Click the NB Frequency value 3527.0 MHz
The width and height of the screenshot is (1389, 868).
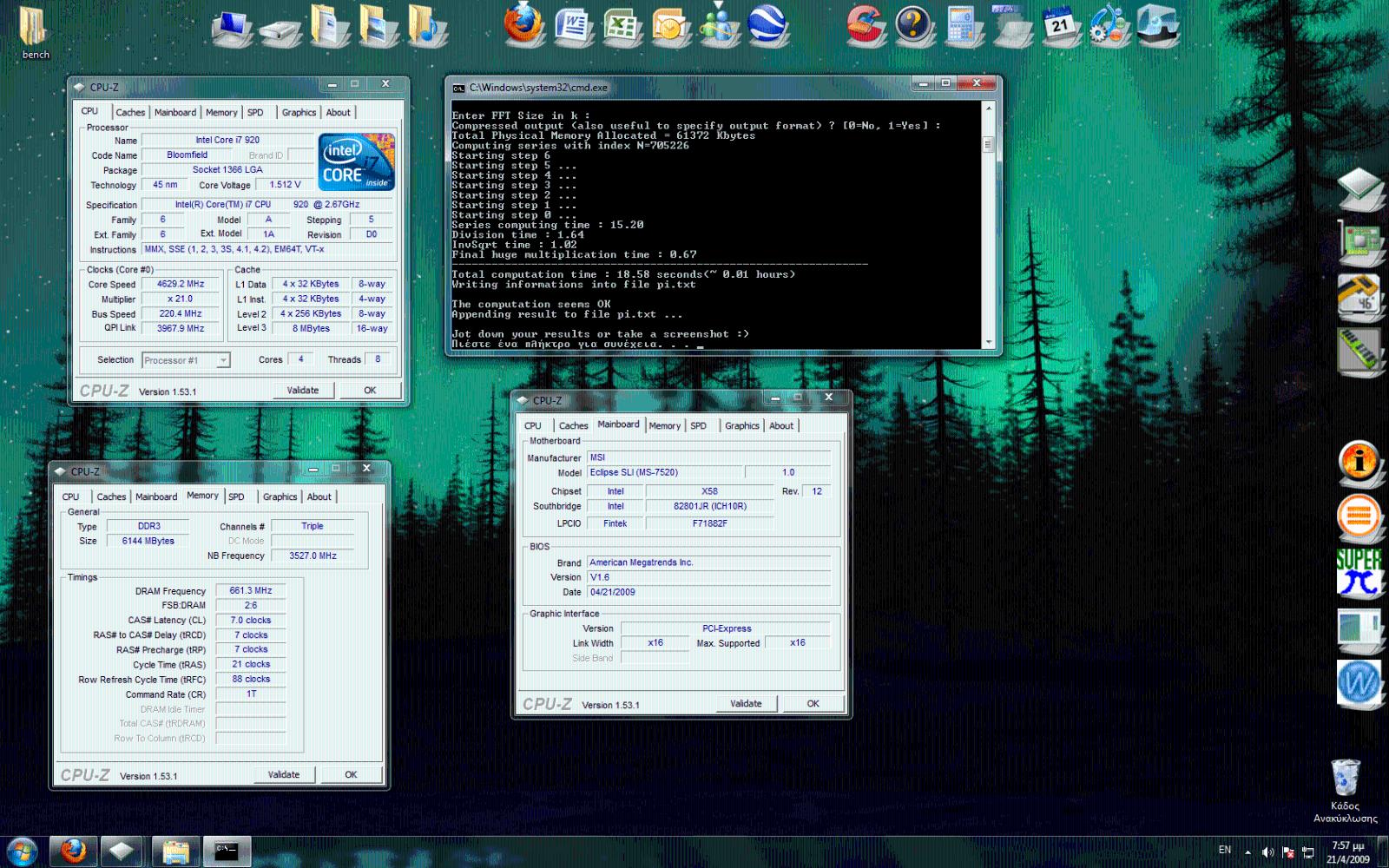pos(313,556)
